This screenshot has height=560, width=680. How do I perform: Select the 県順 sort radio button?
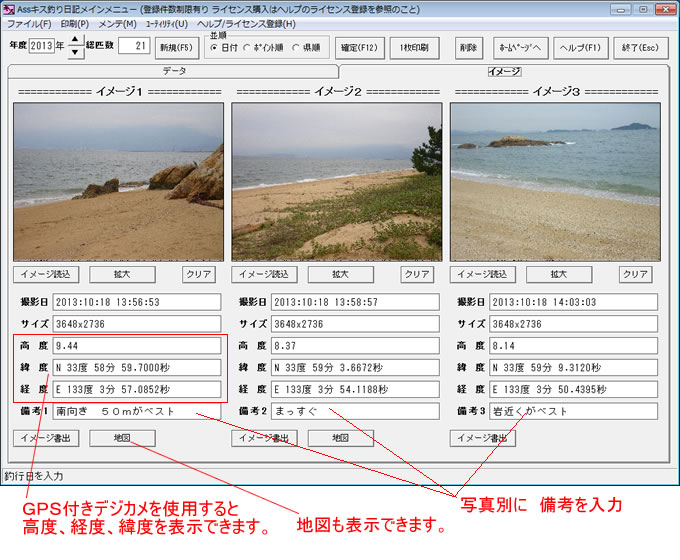[x=295, y=49]
